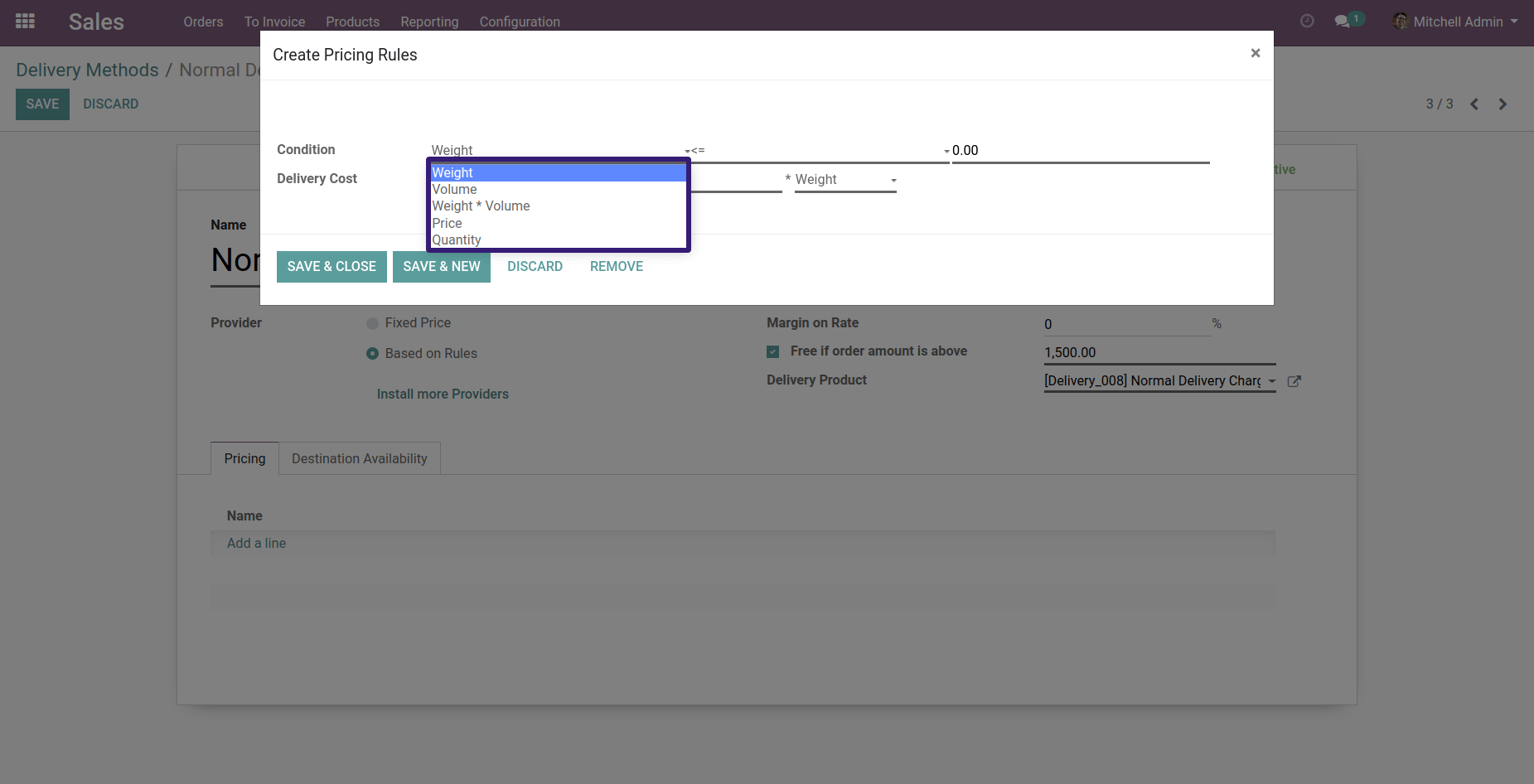Image resolution: width=1534 pixels, height=784 pixels.
Task: Toggle Free if order amount is above
Action: pos(773,351)
